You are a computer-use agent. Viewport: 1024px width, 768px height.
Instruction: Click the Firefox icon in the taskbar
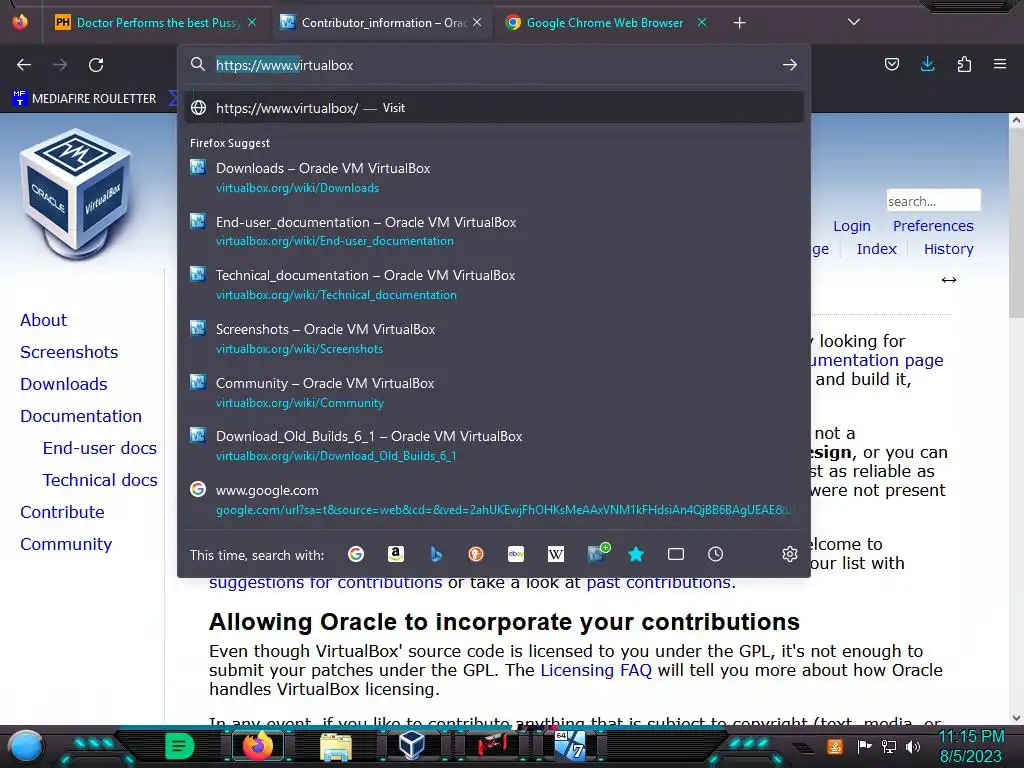[257, 746]
